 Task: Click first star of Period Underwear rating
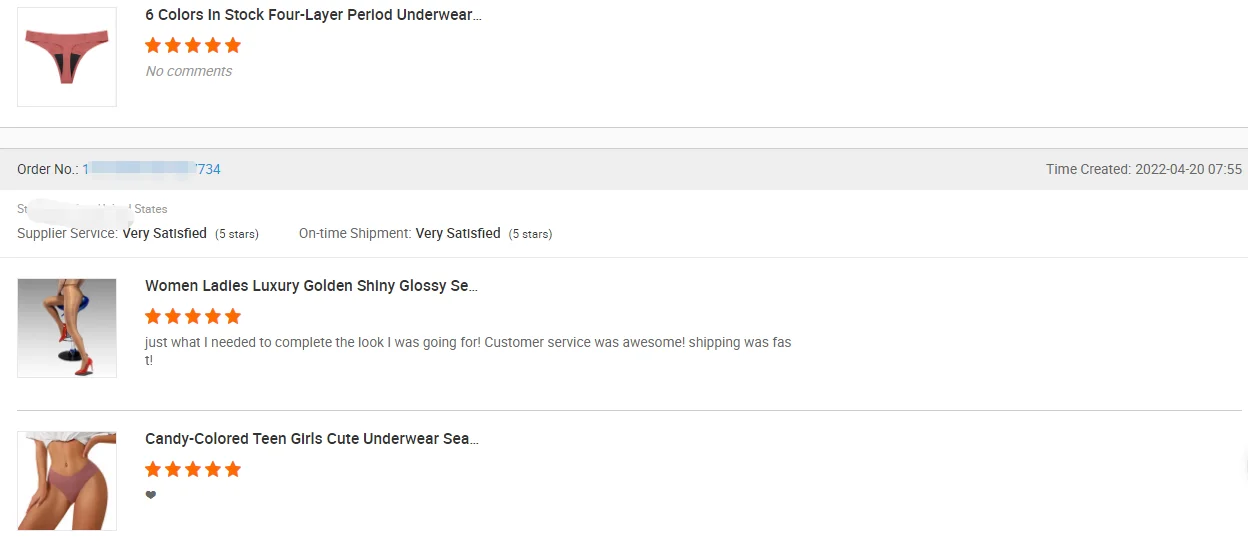153,45
